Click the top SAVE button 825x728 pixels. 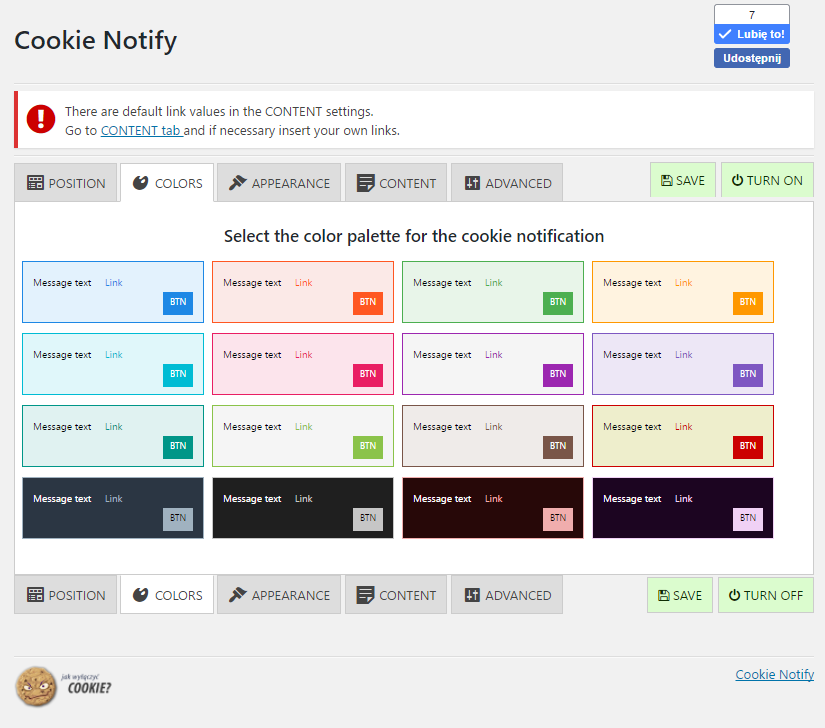click(x=683, y=180)
